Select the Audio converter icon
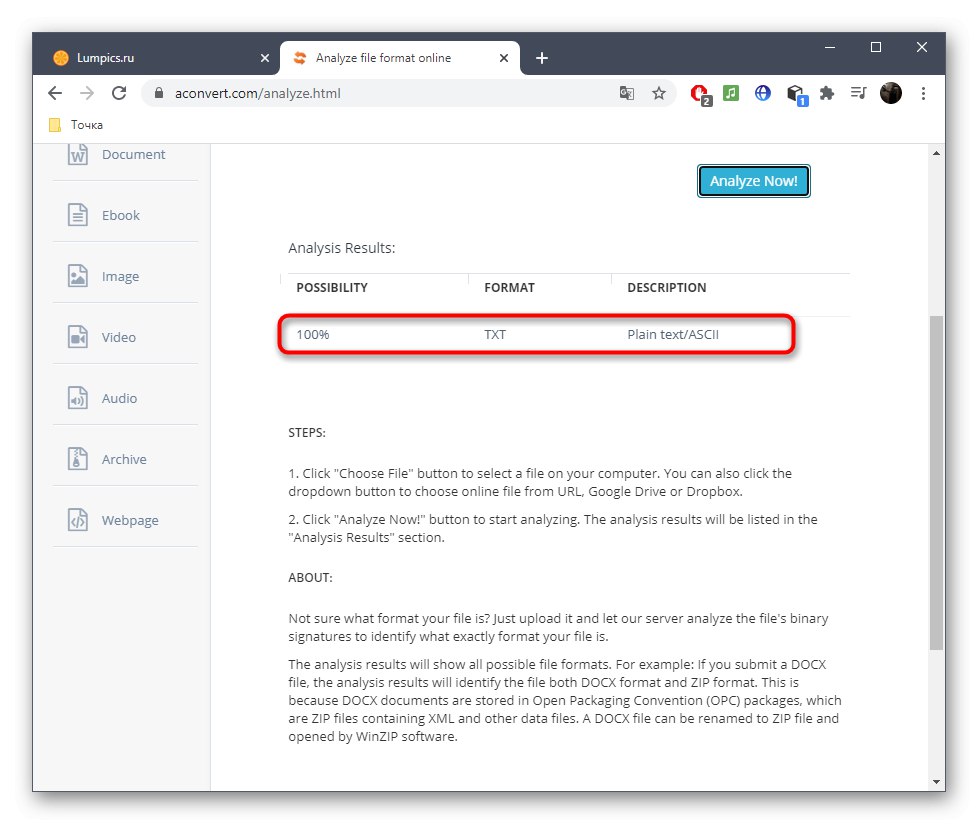This screenshot has height=824, width=978. click(x=77, y=398)
